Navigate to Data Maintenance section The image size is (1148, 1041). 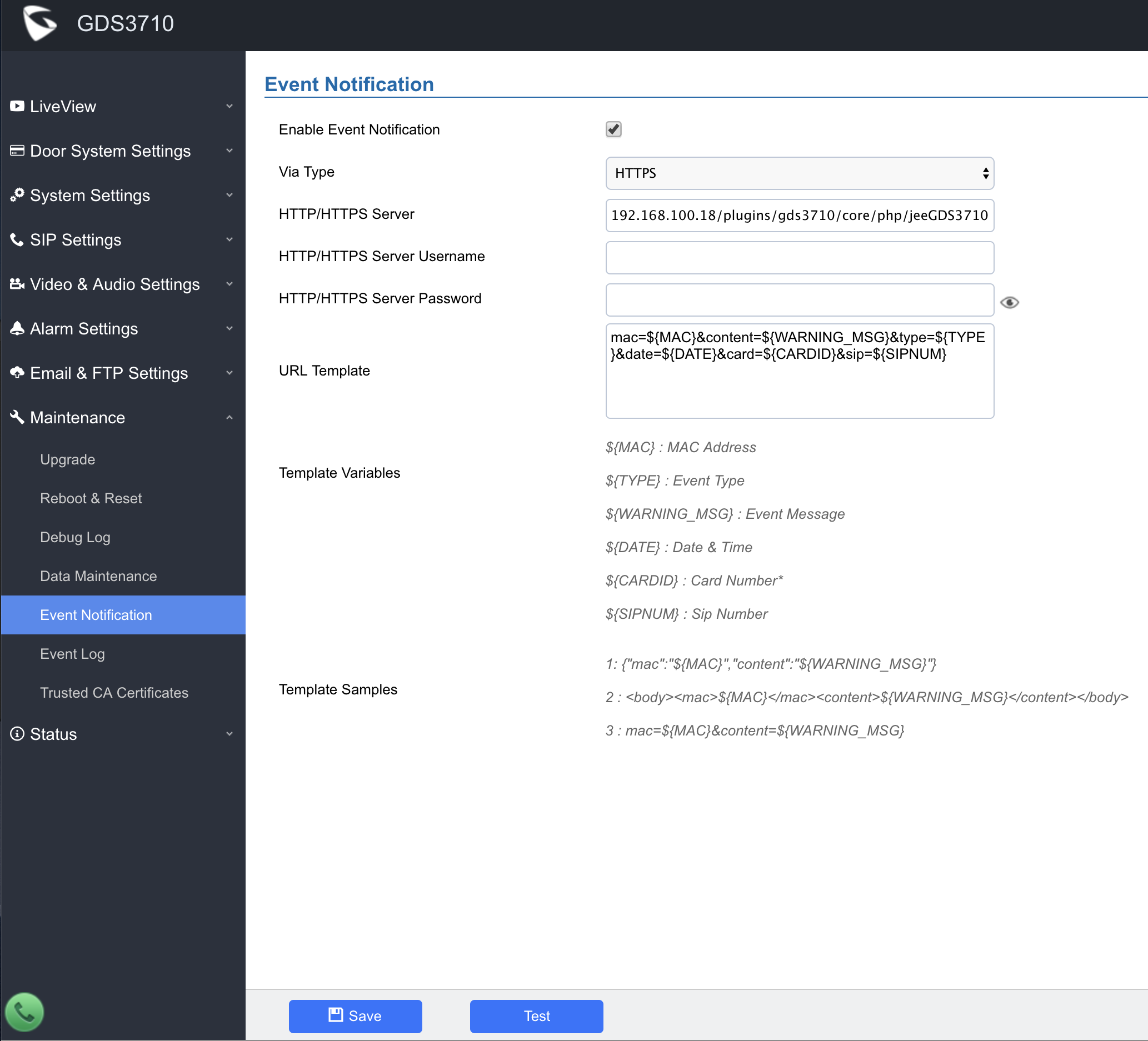pyautogui.click(x=98, y=576)
